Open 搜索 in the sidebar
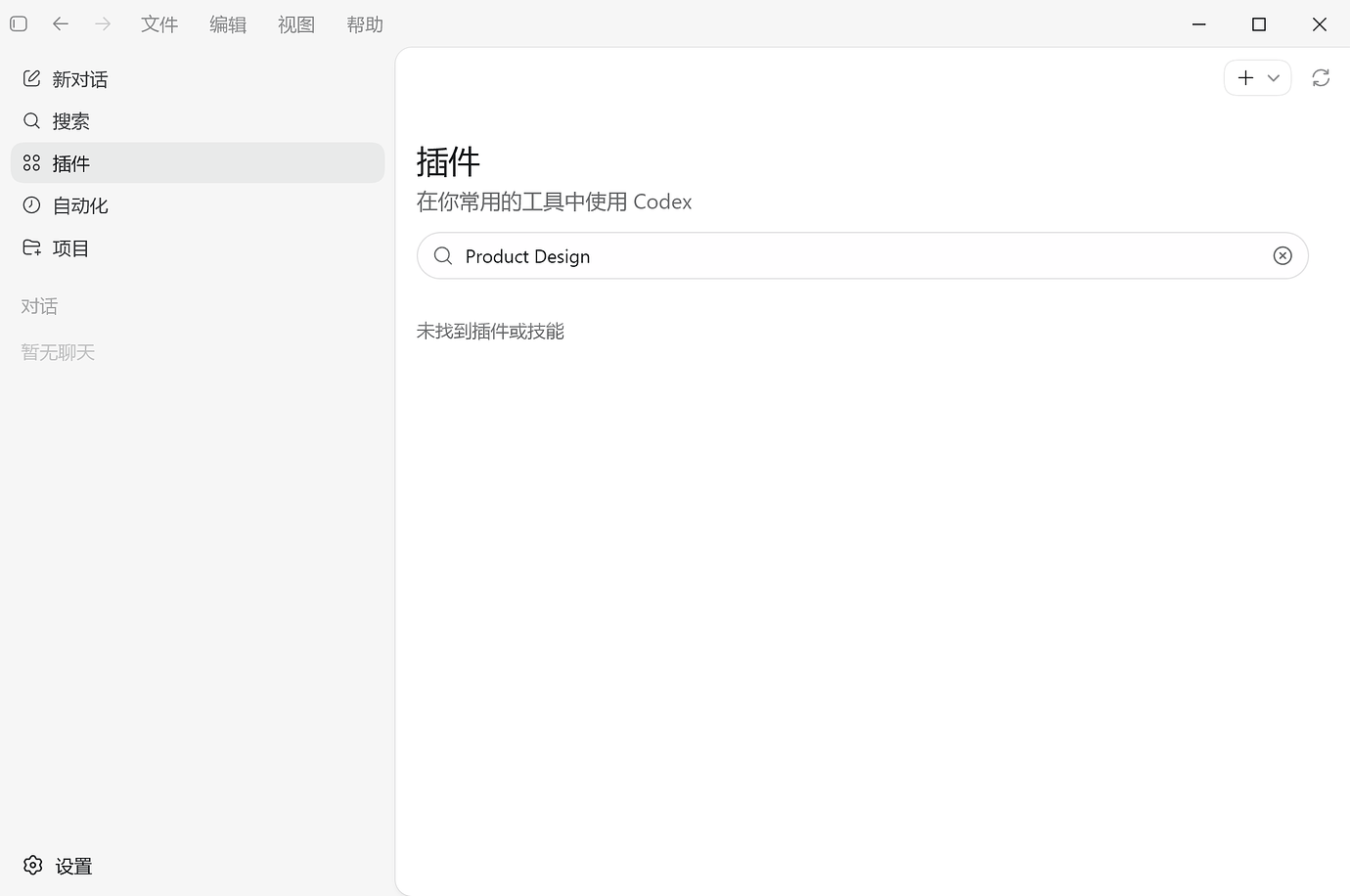1350x896 pixels. click(x=198, y=121)
